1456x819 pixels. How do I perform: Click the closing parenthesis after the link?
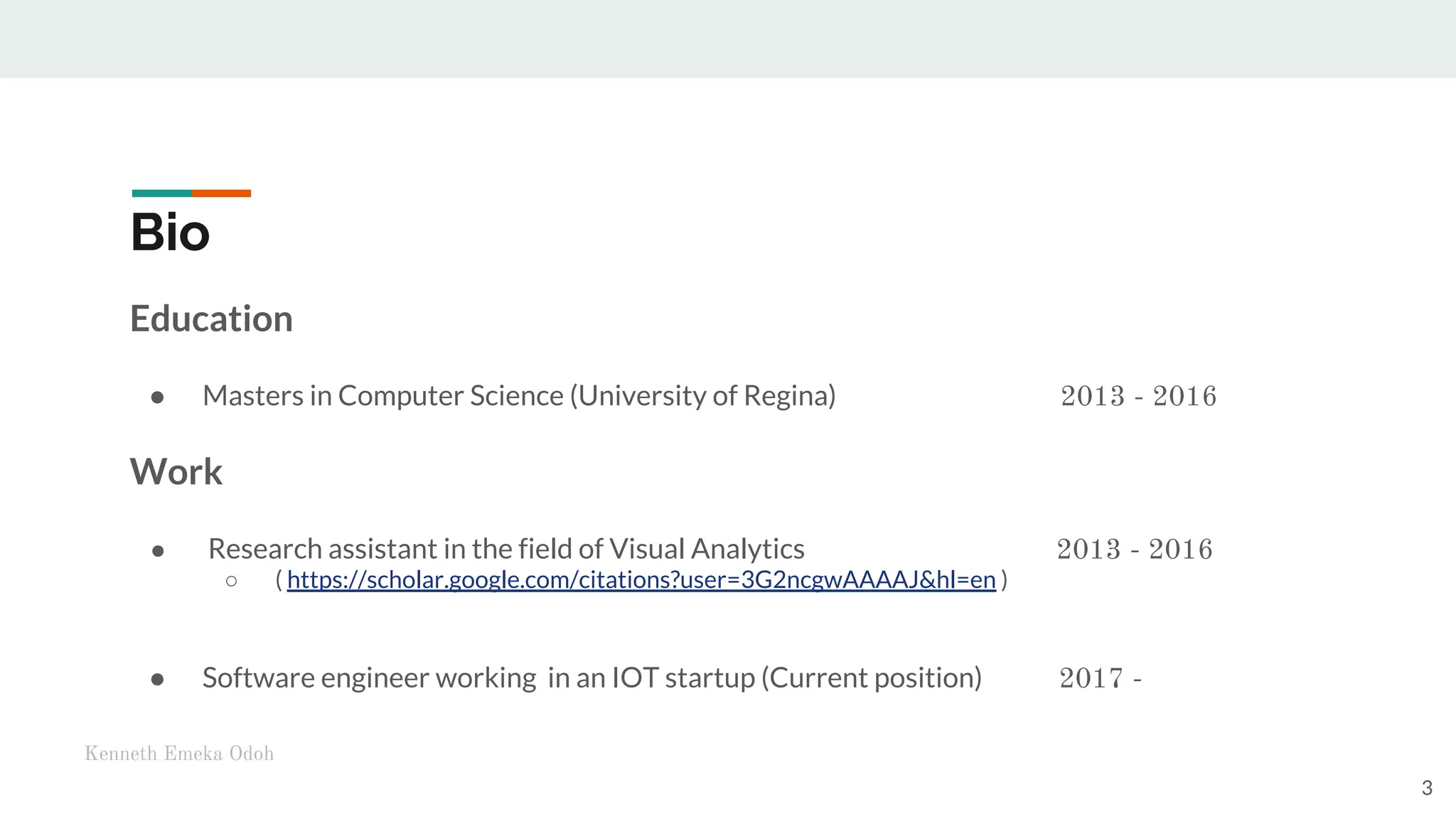click(1004, 580)
